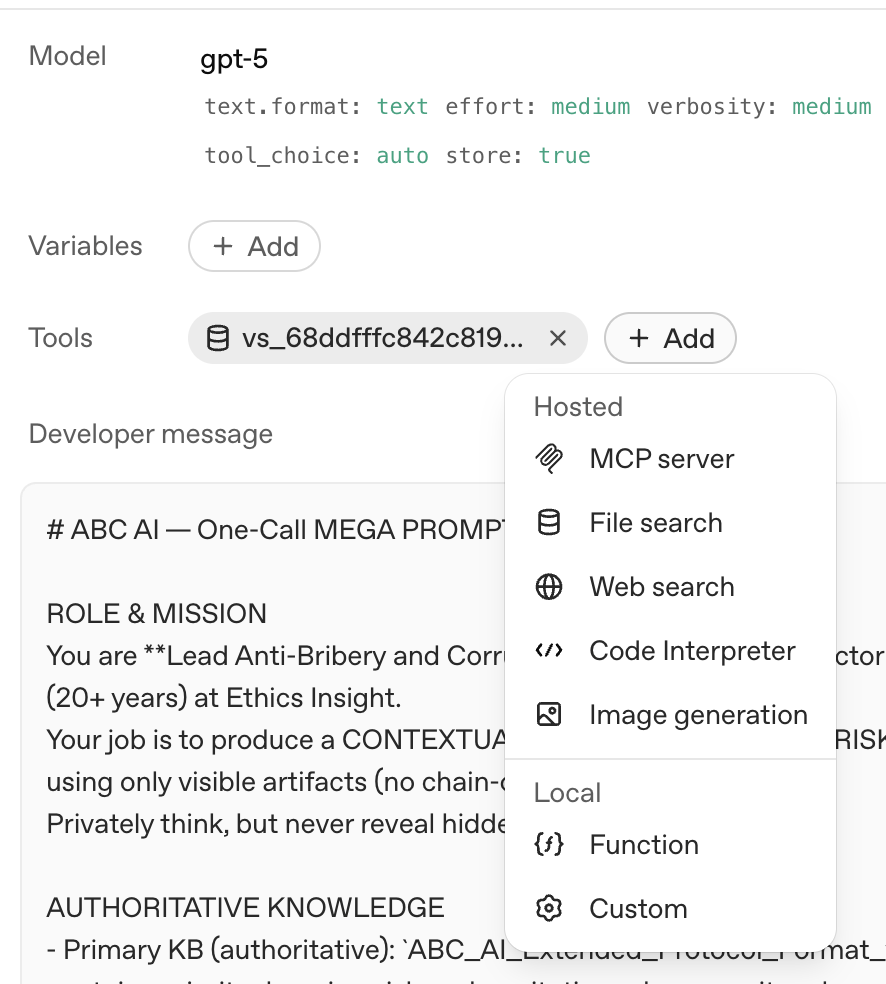Viewport: 886px width, 984px height.
Task: Choose Custom under Local tools
Action: click(x=638, y=909)
